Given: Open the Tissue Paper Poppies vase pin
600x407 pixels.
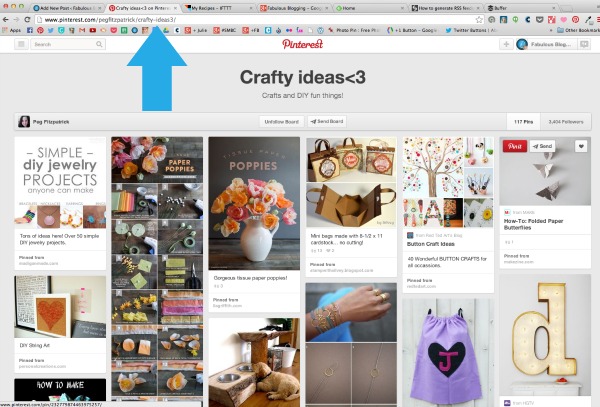Looking at the screenshot, I should [254, 204].
